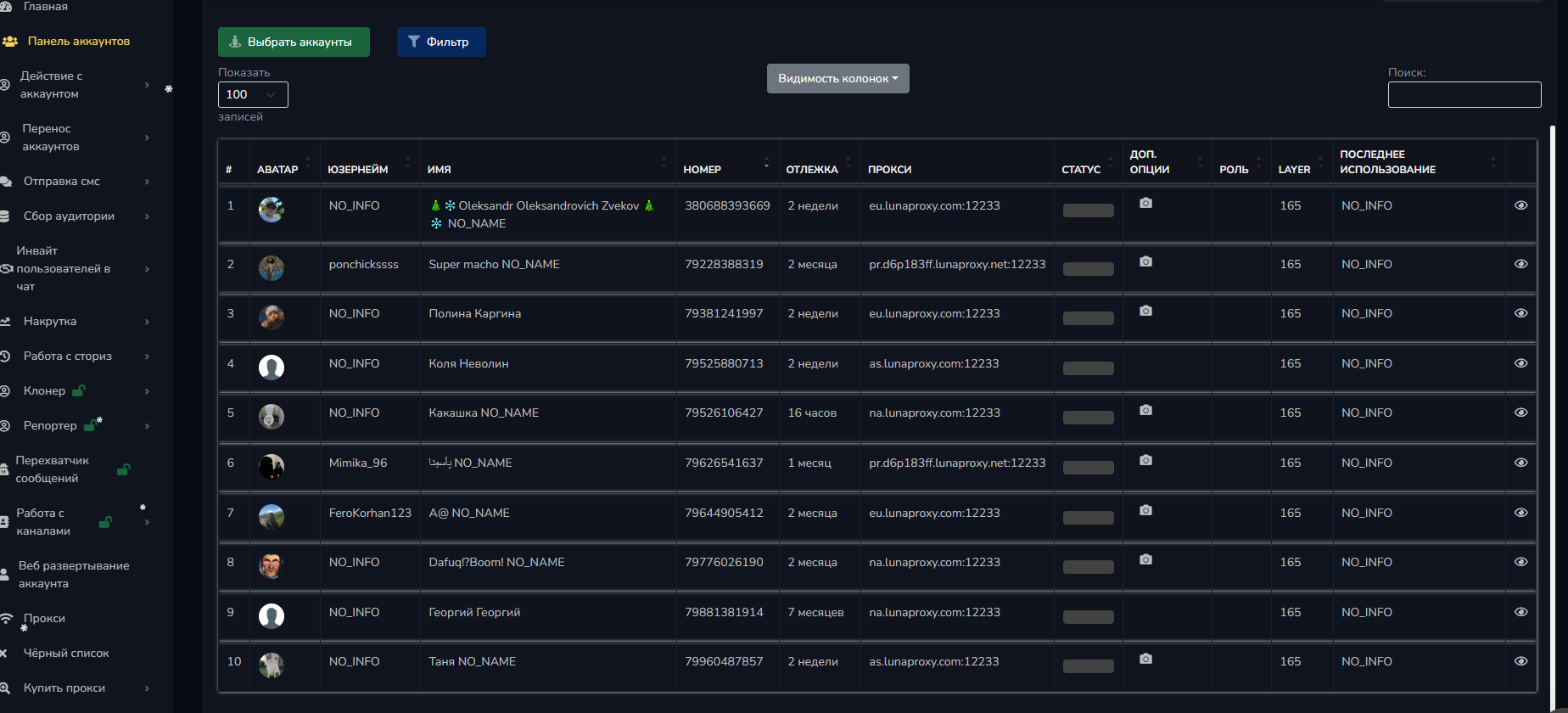This screenshot has height=713, width=1568.
Task: Open Видимость колонок dropdown
Action: 837,78
